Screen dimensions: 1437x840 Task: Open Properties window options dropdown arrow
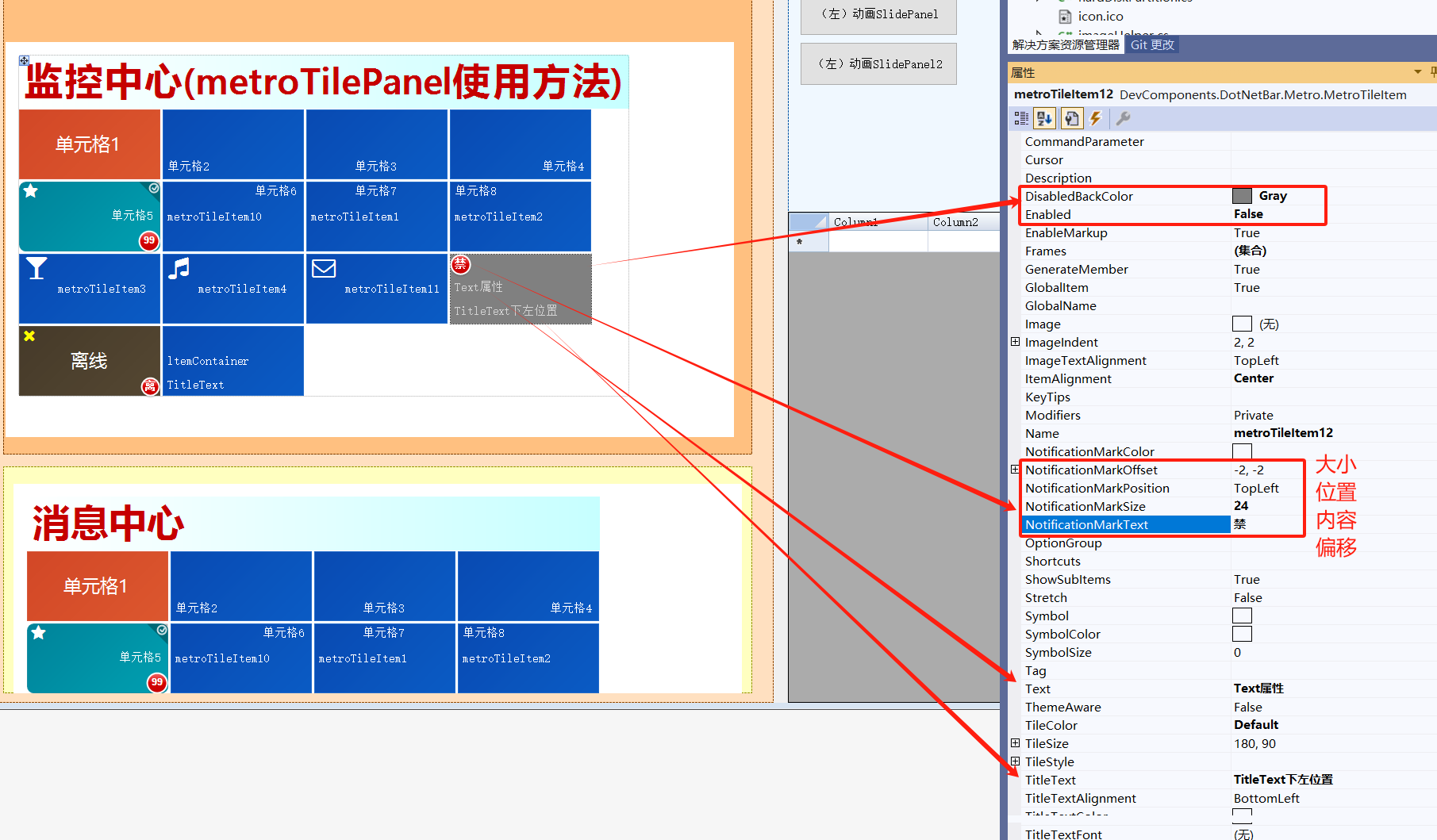tap(1418, 72)
